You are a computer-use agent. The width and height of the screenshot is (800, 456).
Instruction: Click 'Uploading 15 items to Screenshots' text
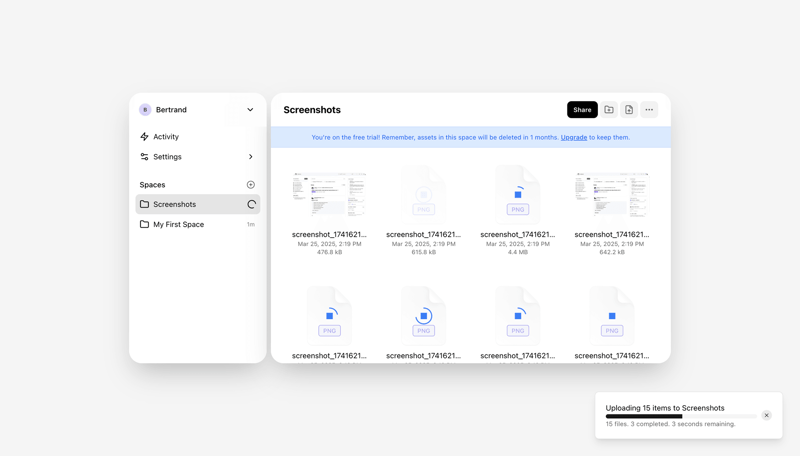click(x=665, y=408)
